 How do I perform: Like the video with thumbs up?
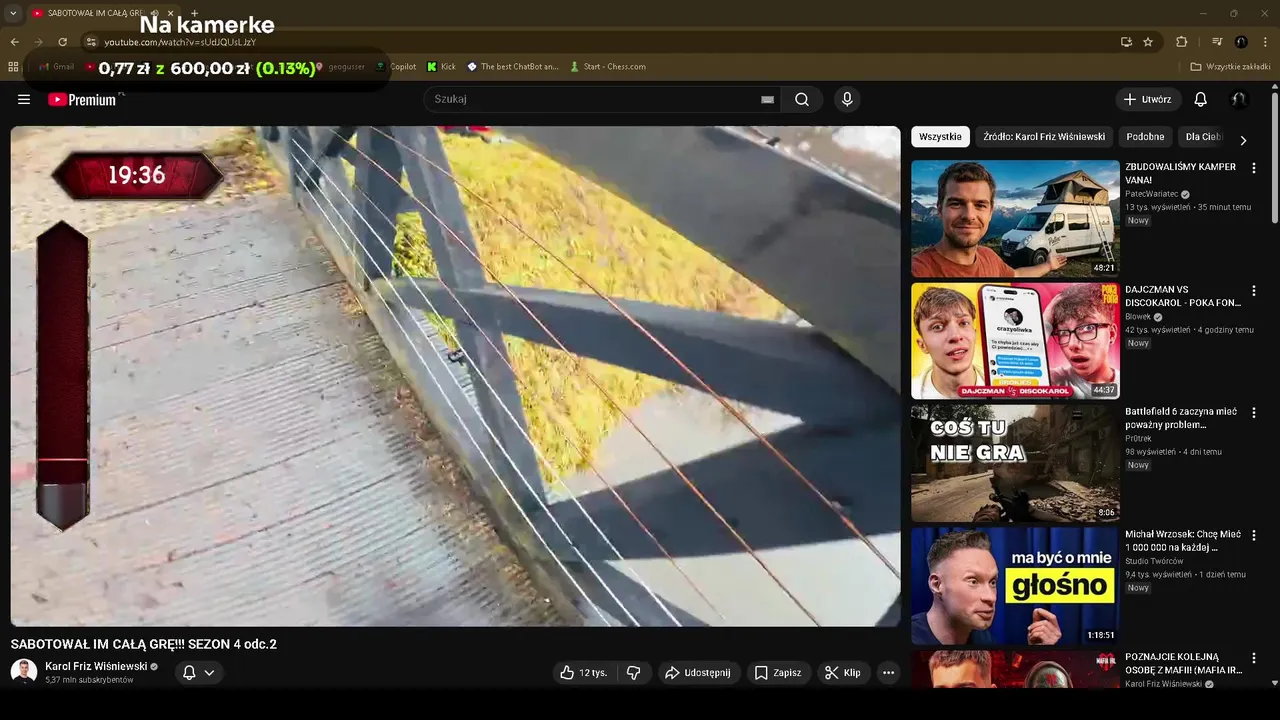pos(584,673)
